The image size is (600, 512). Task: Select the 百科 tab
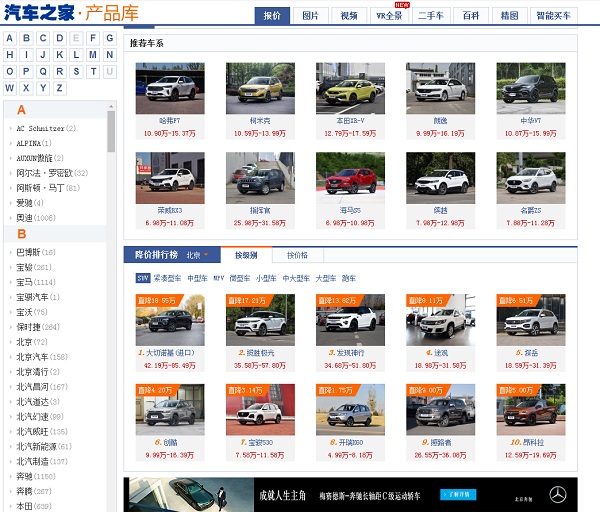pyautogui.click(x=471, y=16)
